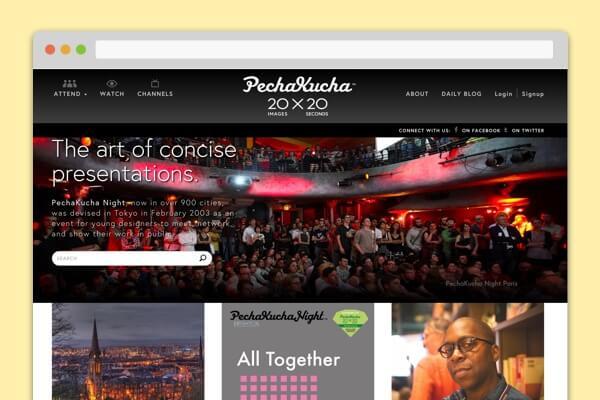Open the All Together PechaKucha Night poster
Screen dimensions: 600x400
(298, 351)
